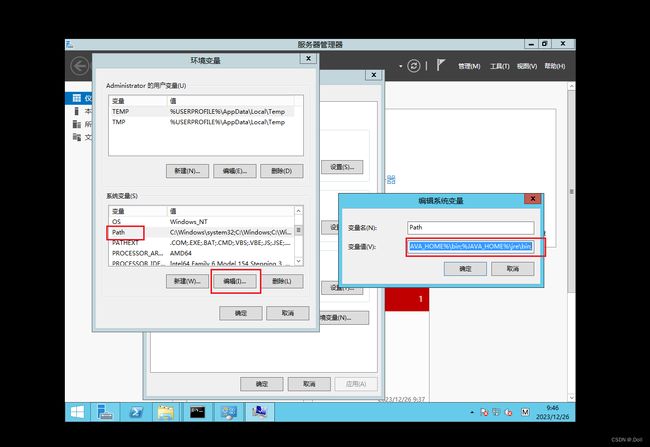This screenshot has height=447, width=650.
Task: Click the 值 header in user variables list
Action: [x=230, y=101]
